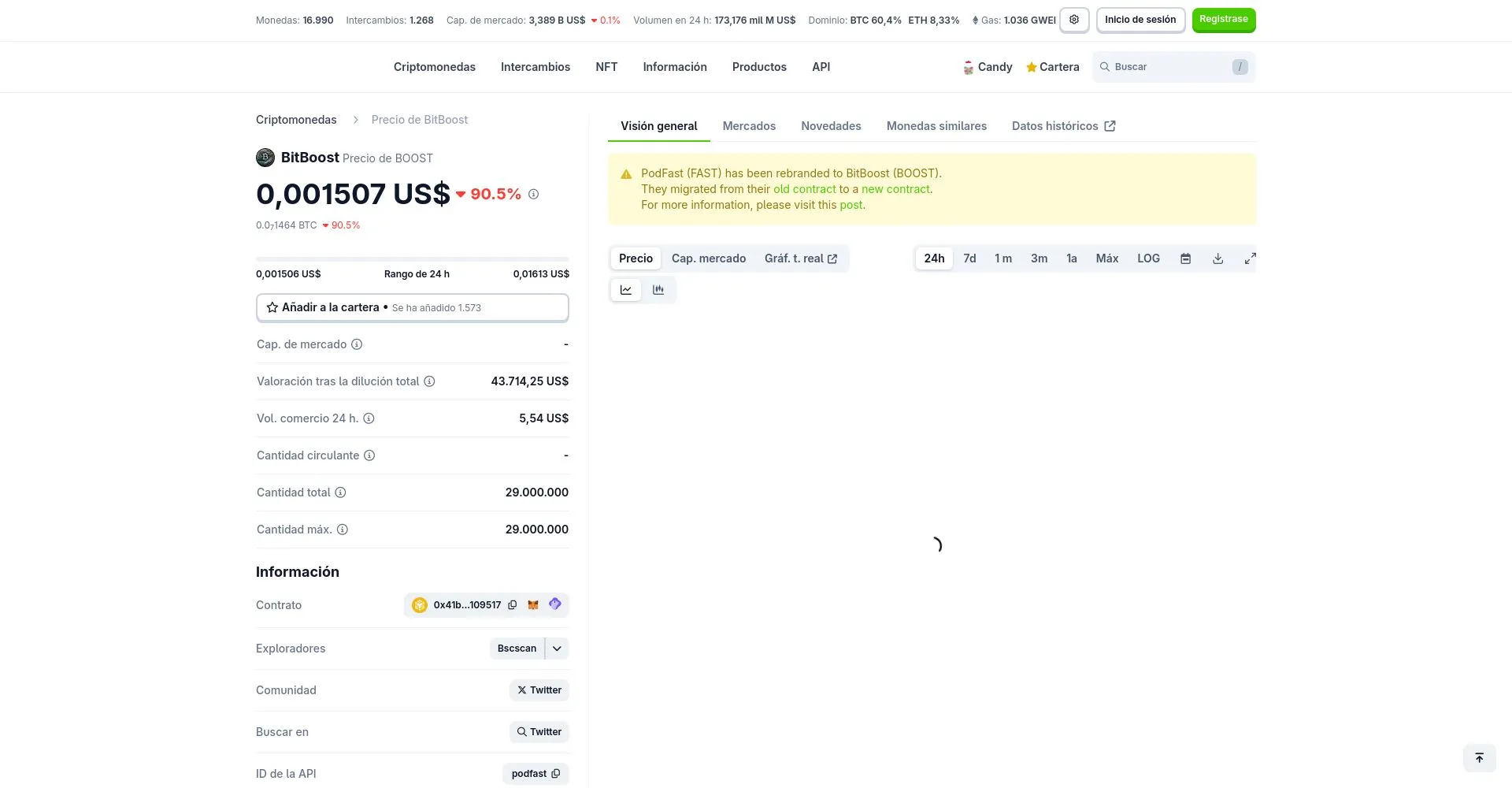Copy the contract address 0x41b...109517

tap(513, 605)
